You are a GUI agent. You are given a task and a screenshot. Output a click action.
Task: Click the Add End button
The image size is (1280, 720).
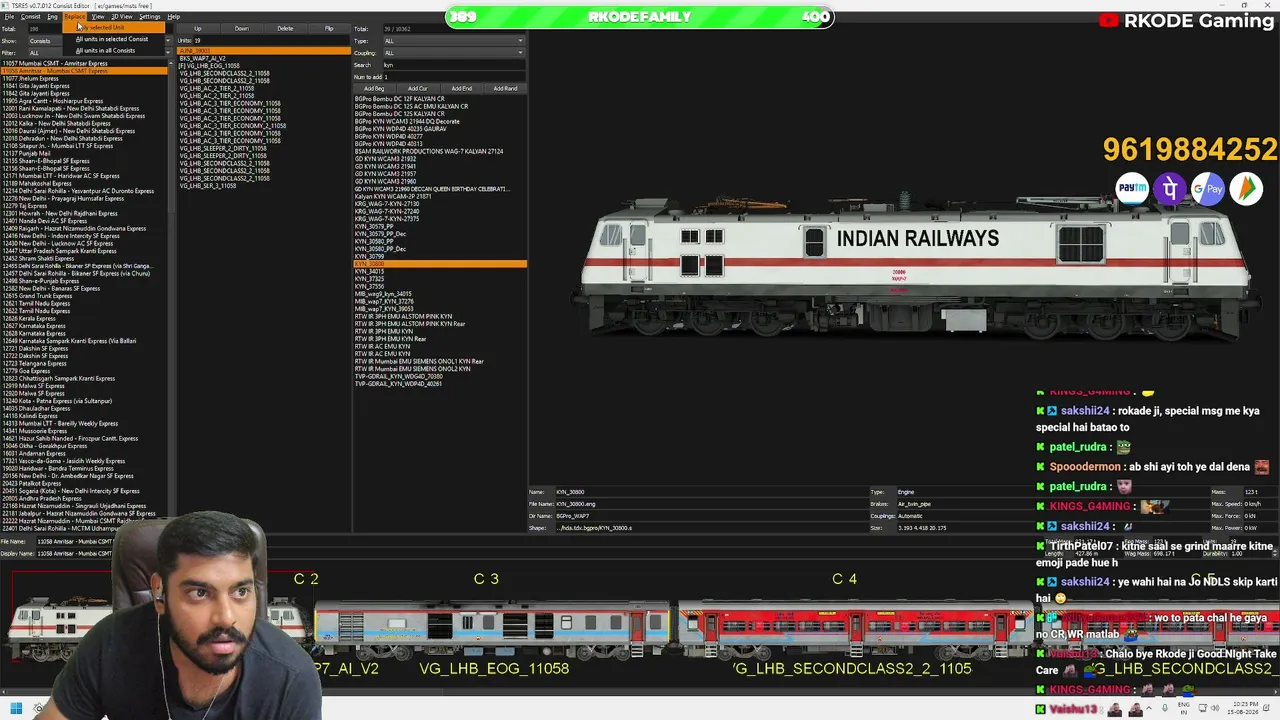(462, 88)
